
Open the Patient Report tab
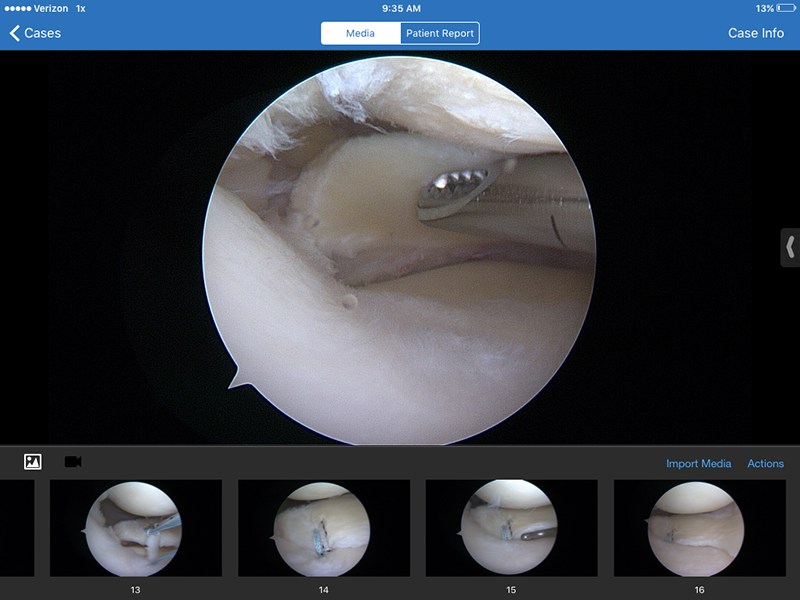pyautogui.click(x=440, y=33)
